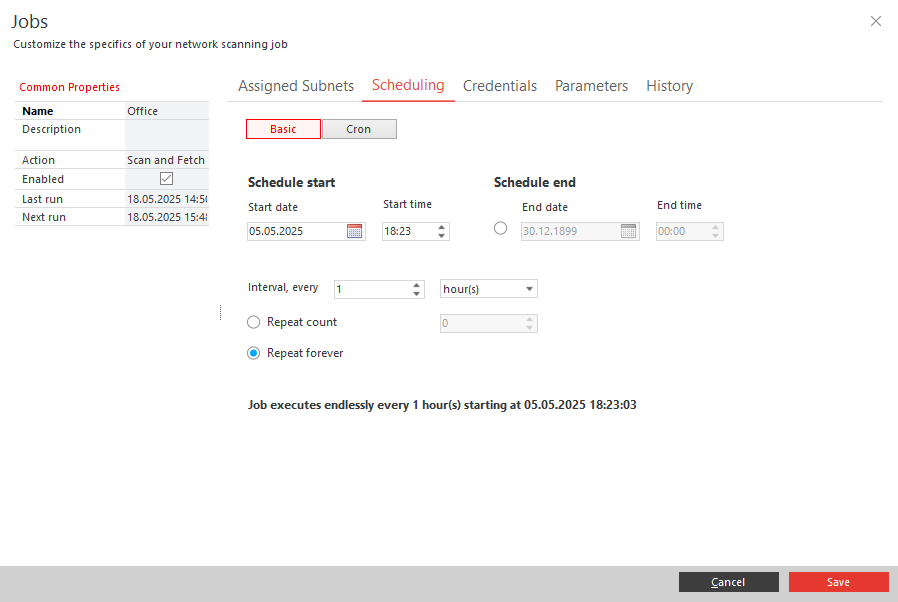The image size is (898, 602).
Task: Go to the History tab
Action: pos(669,86)
